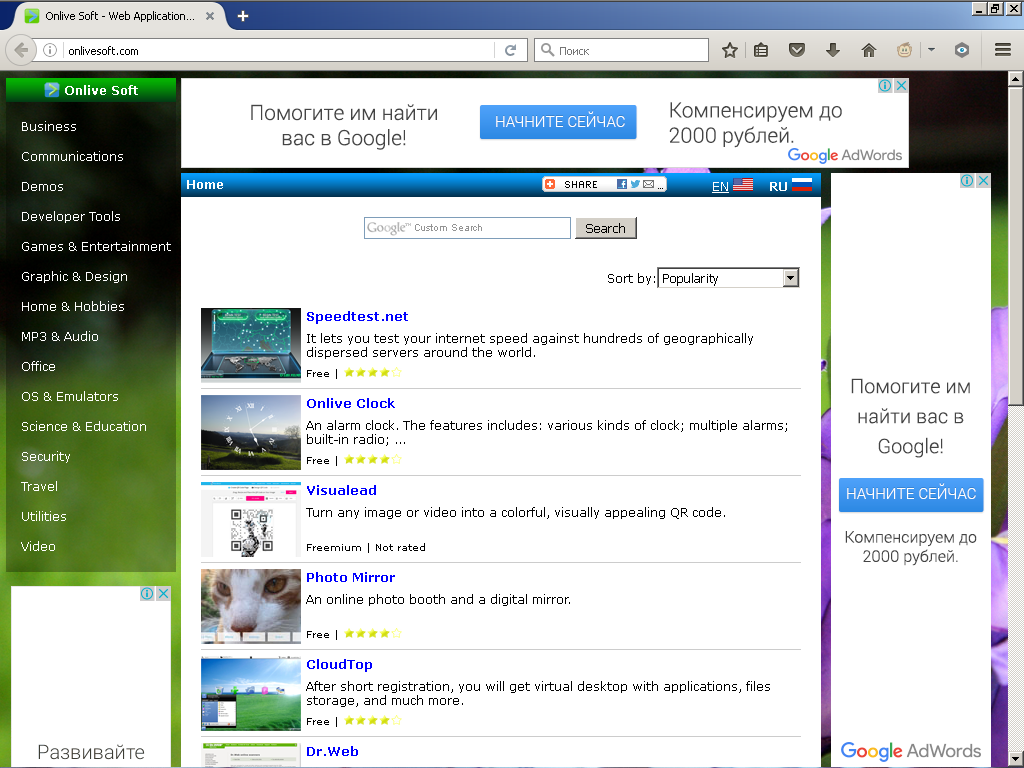Browse the MP3 & Audio category
Image resolution: width=1024 pixels, height=768 pixels.
click(x=60, y=337)
